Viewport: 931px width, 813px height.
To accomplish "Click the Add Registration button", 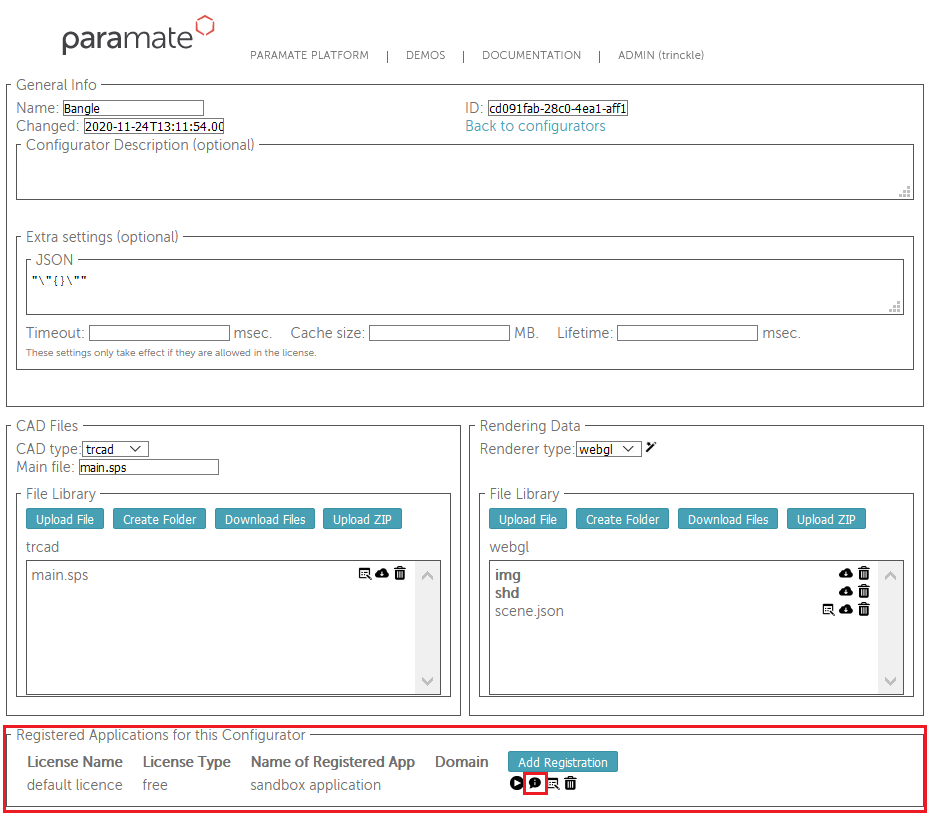I will [563, 762].
